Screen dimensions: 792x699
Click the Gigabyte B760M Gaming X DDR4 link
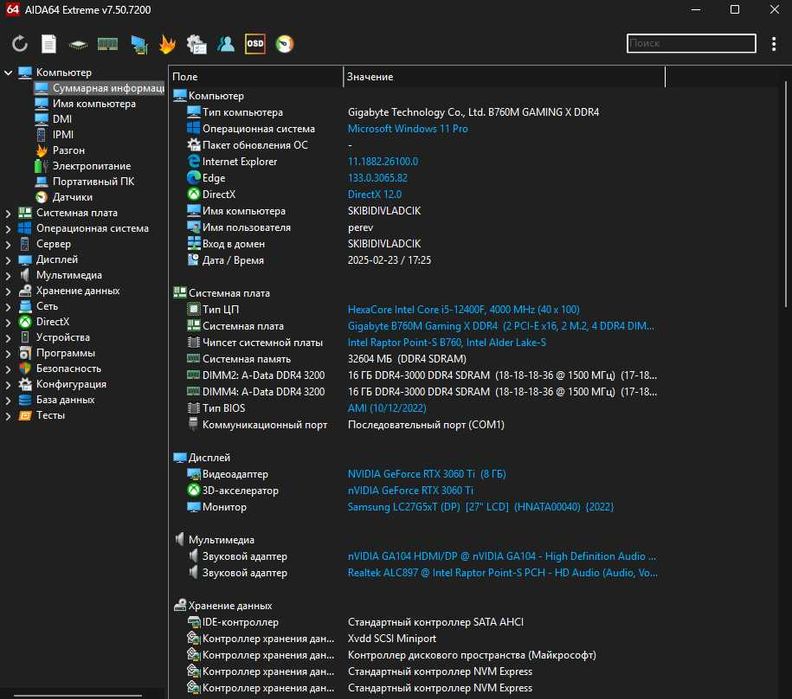[x=501, y=326]
